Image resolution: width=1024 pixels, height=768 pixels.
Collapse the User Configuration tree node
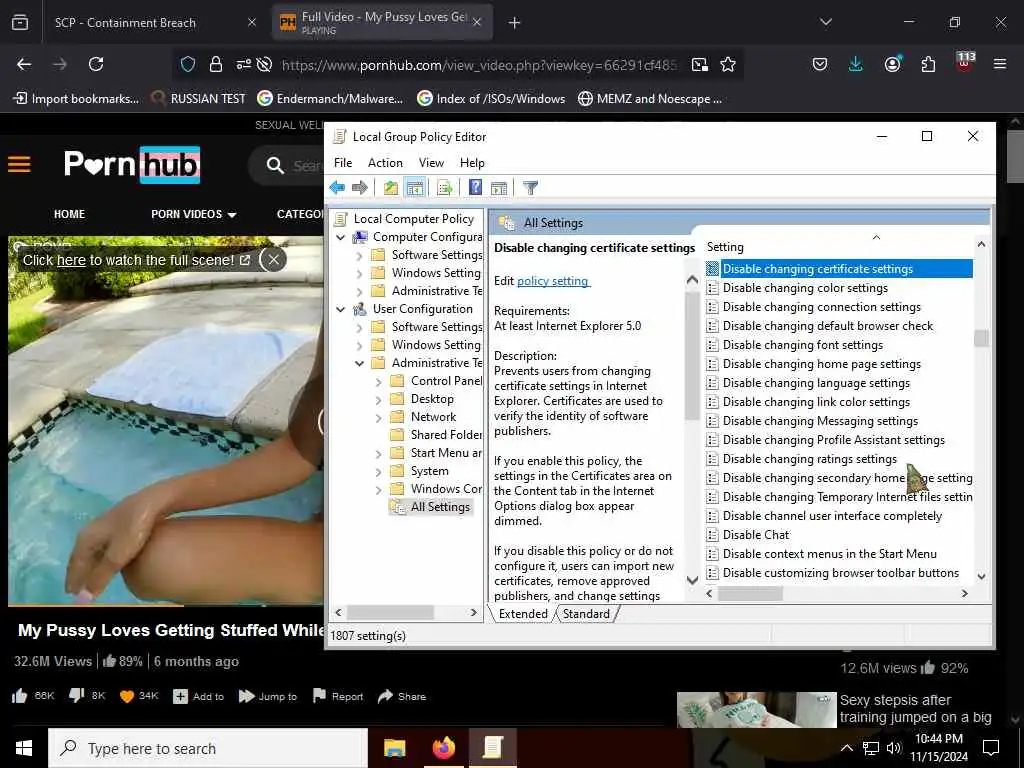coord(340,309)
